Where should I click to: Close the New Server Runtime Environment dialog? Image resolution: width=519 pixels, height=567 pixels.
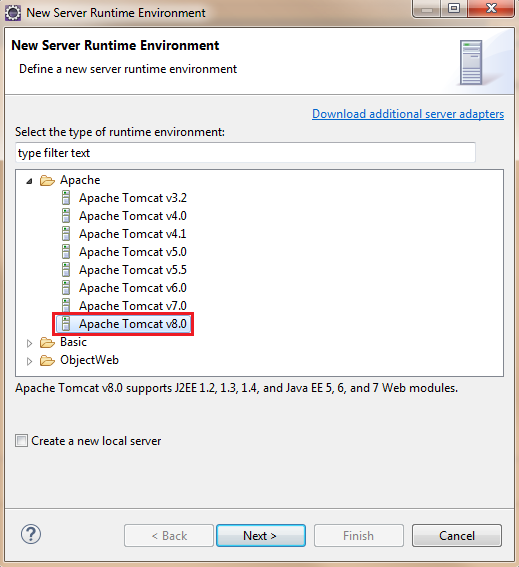coord(491,8)
